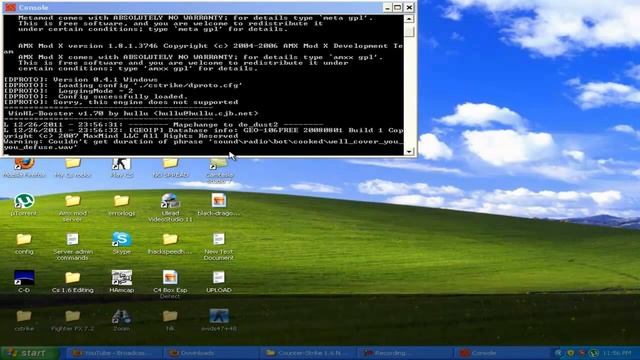Click the scroll up arrow in Console
The width and height of the screenshot is (640, 360).
click(x=409, y=19)
